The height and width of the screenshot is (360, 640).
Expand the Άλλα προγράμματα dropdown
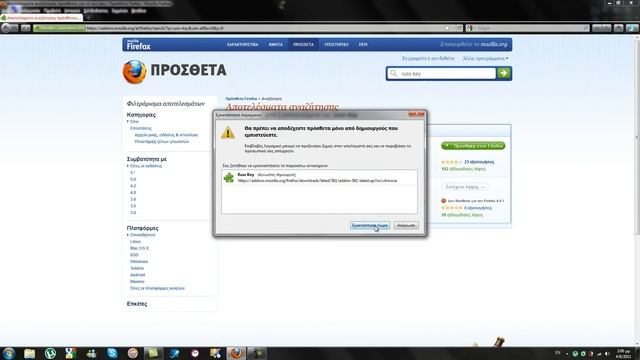click(x=485, y=58)
